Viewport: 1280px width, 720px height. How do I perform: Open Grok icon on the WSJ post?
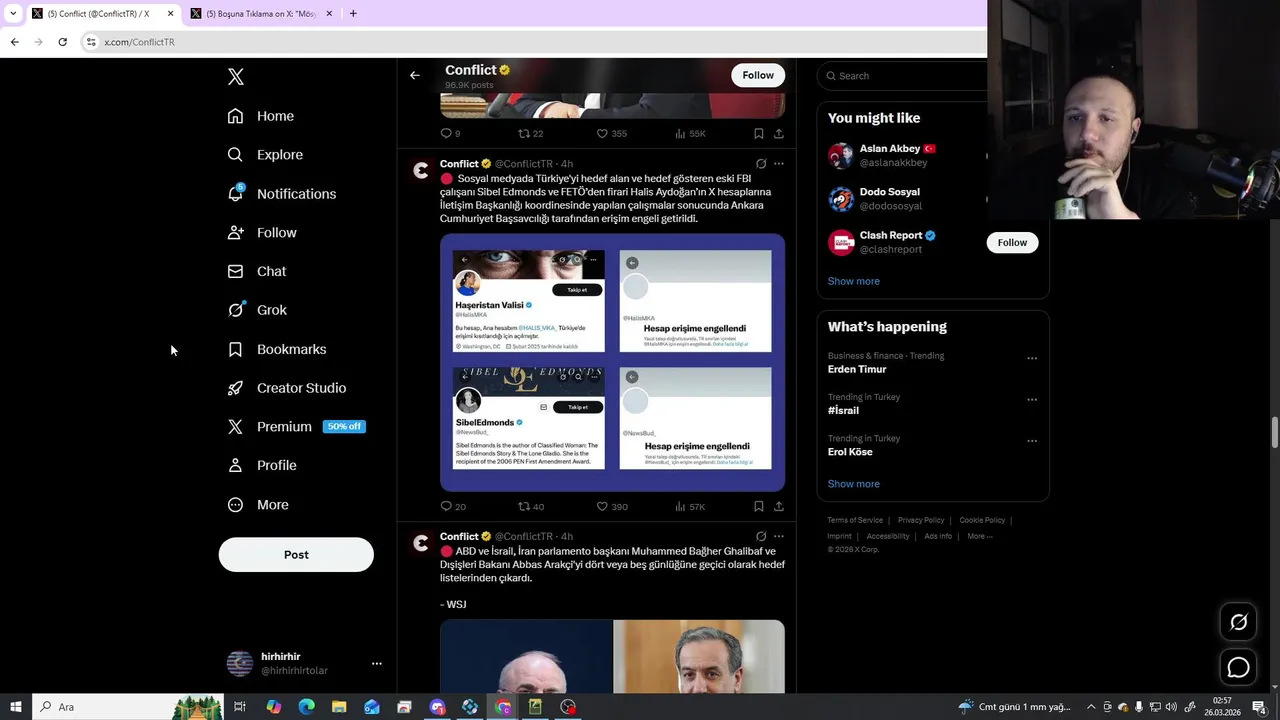(x=761, y=537)
